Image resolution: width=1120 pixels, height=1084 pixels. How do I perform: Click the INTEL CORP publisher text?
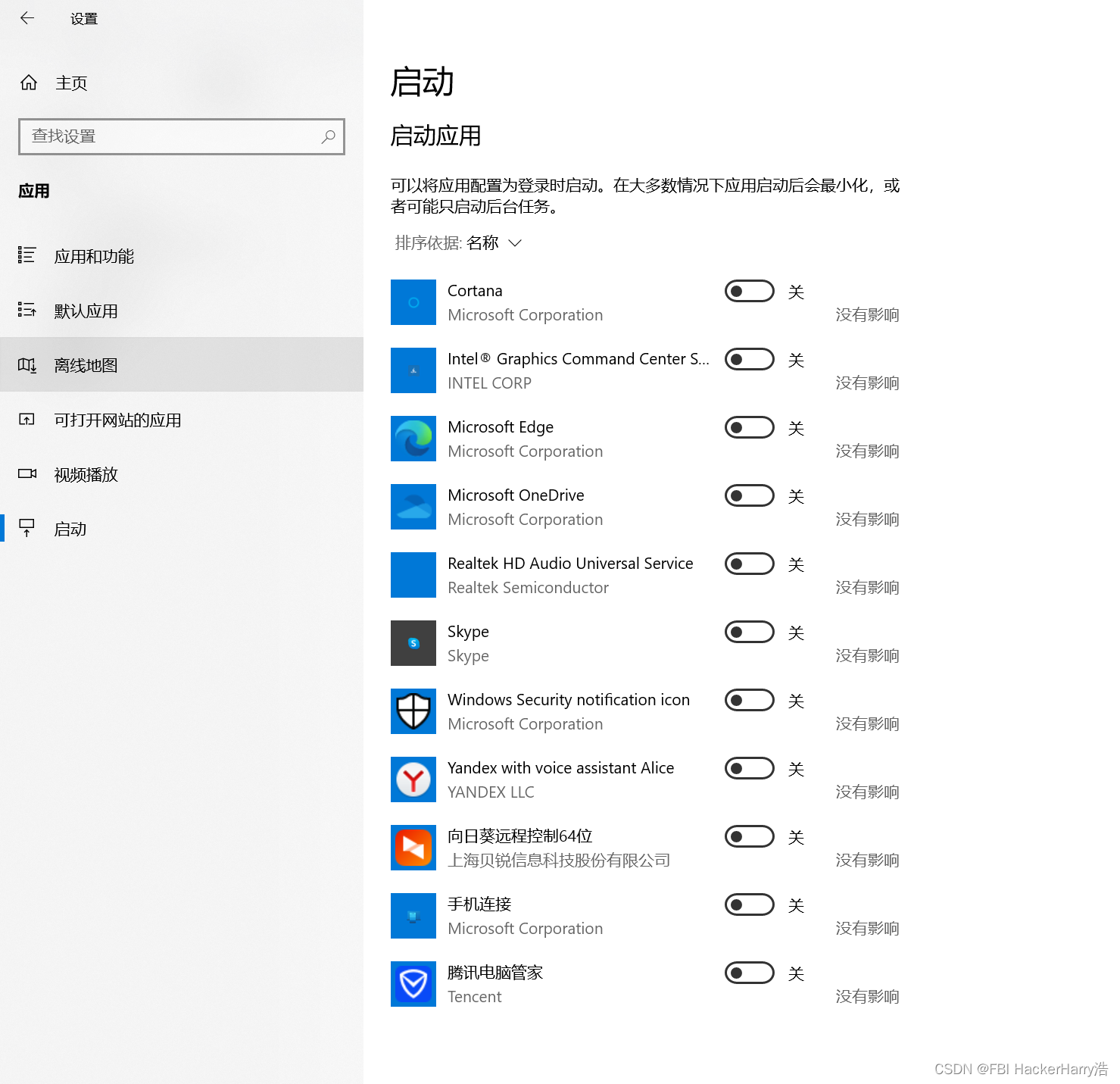point(489,383)
